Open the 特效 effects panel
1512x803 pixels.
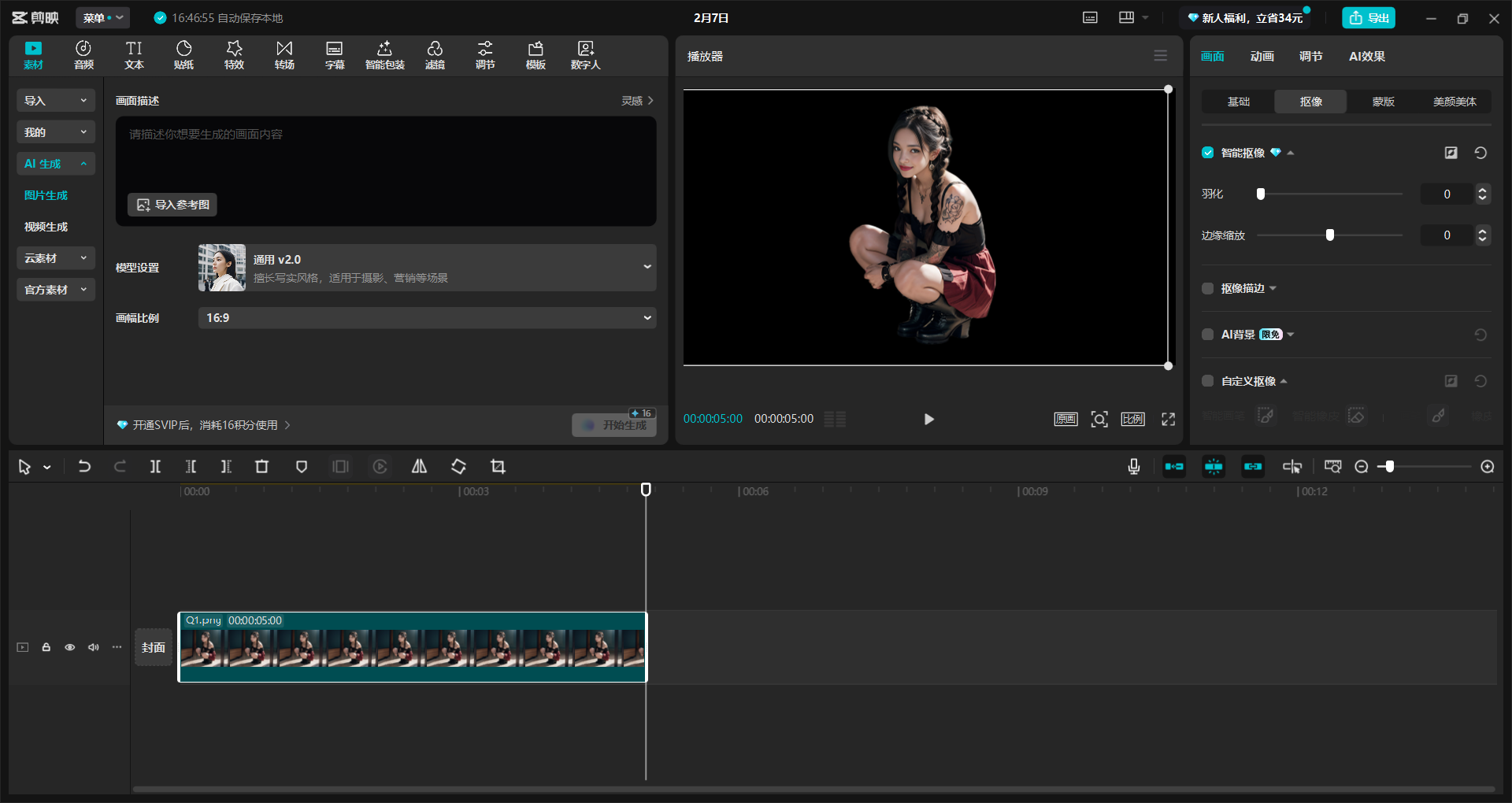234,55
